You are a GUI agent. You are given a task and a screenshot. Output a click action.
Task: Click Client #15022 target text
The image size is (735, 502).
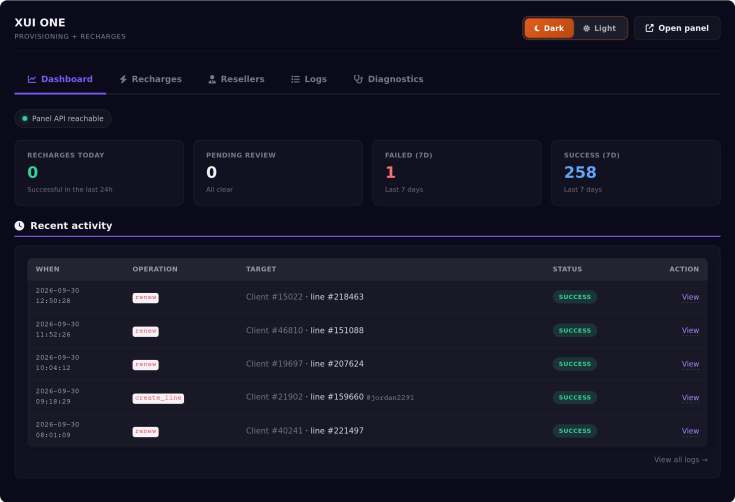(x=274, y=297)
